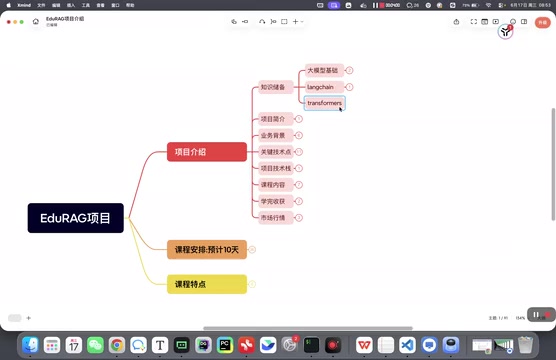The image size is (556, 360).
Task: Open the 编辑 menu
Action: point(56,5)
